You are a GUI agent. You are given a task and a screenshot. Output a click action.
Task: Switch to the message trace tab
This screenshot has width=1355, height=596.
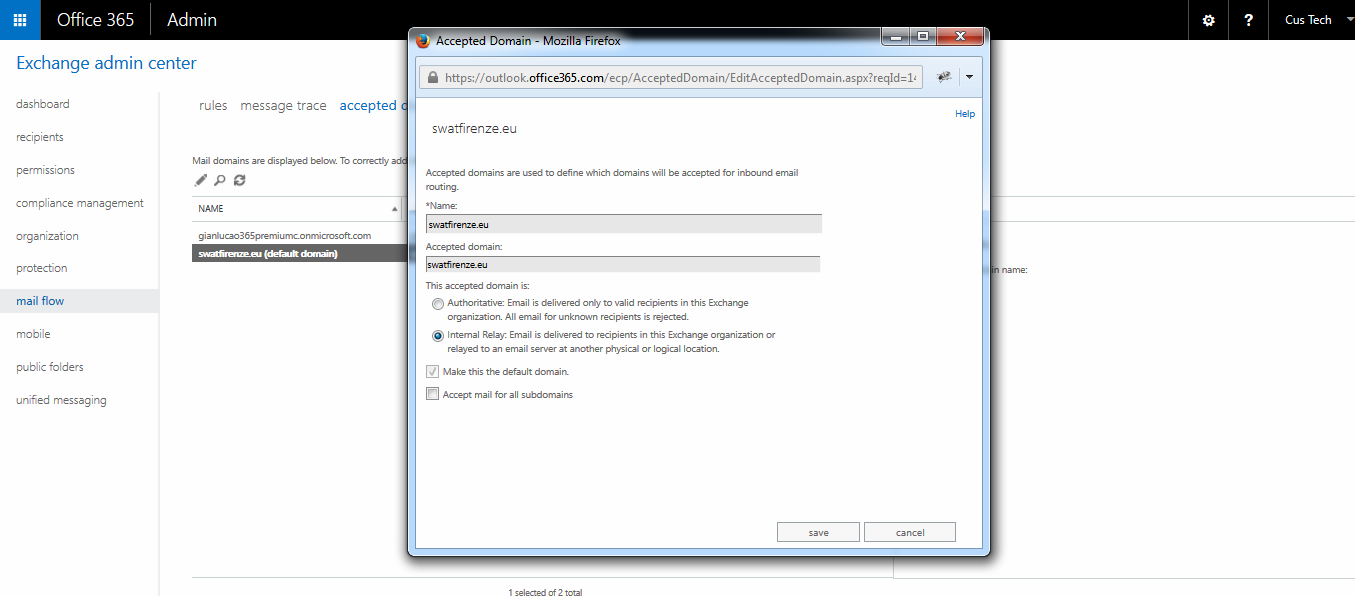tap(283, 105)
